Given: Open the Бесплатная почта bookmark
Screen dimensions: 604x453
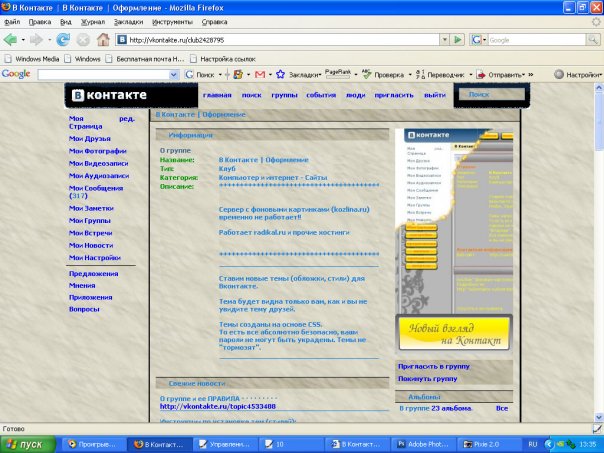Looking at the screenshot, I should click(x=146, y=59).
